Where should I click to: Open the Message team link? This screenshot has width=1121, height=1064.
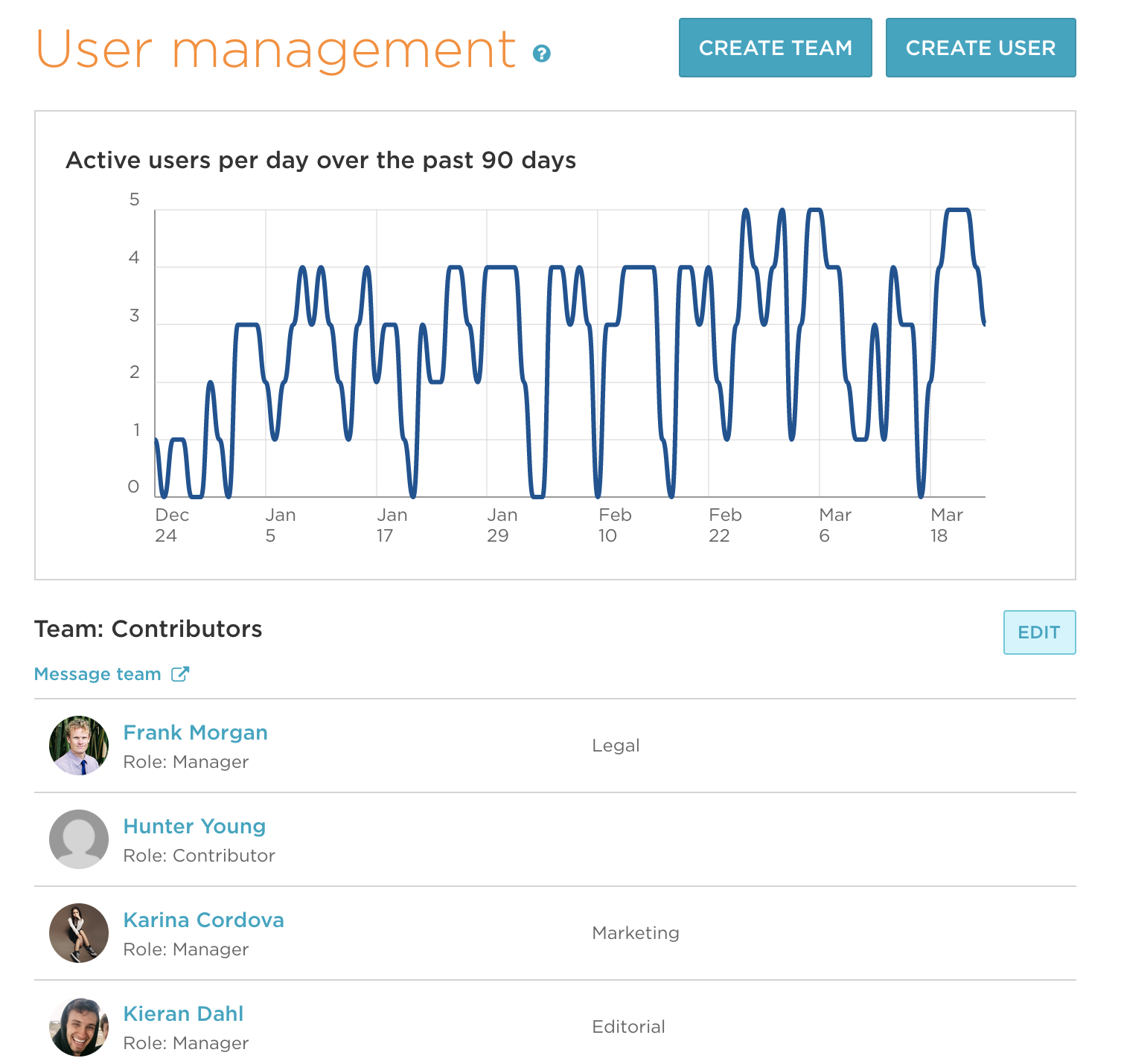pyautogui.click(x=97, y=673)
